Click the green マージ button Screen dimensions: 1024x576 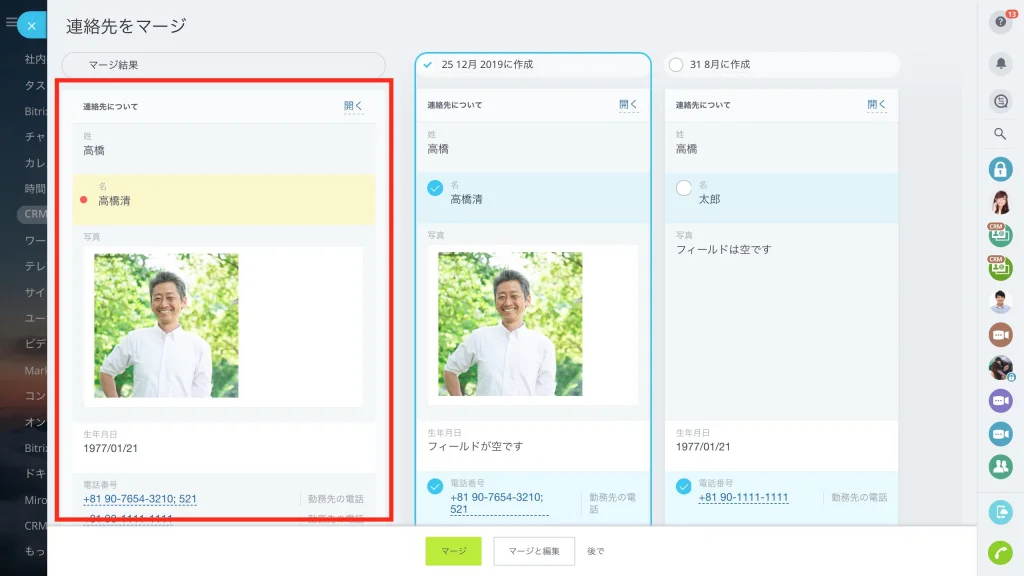click(x=453, y=551)
